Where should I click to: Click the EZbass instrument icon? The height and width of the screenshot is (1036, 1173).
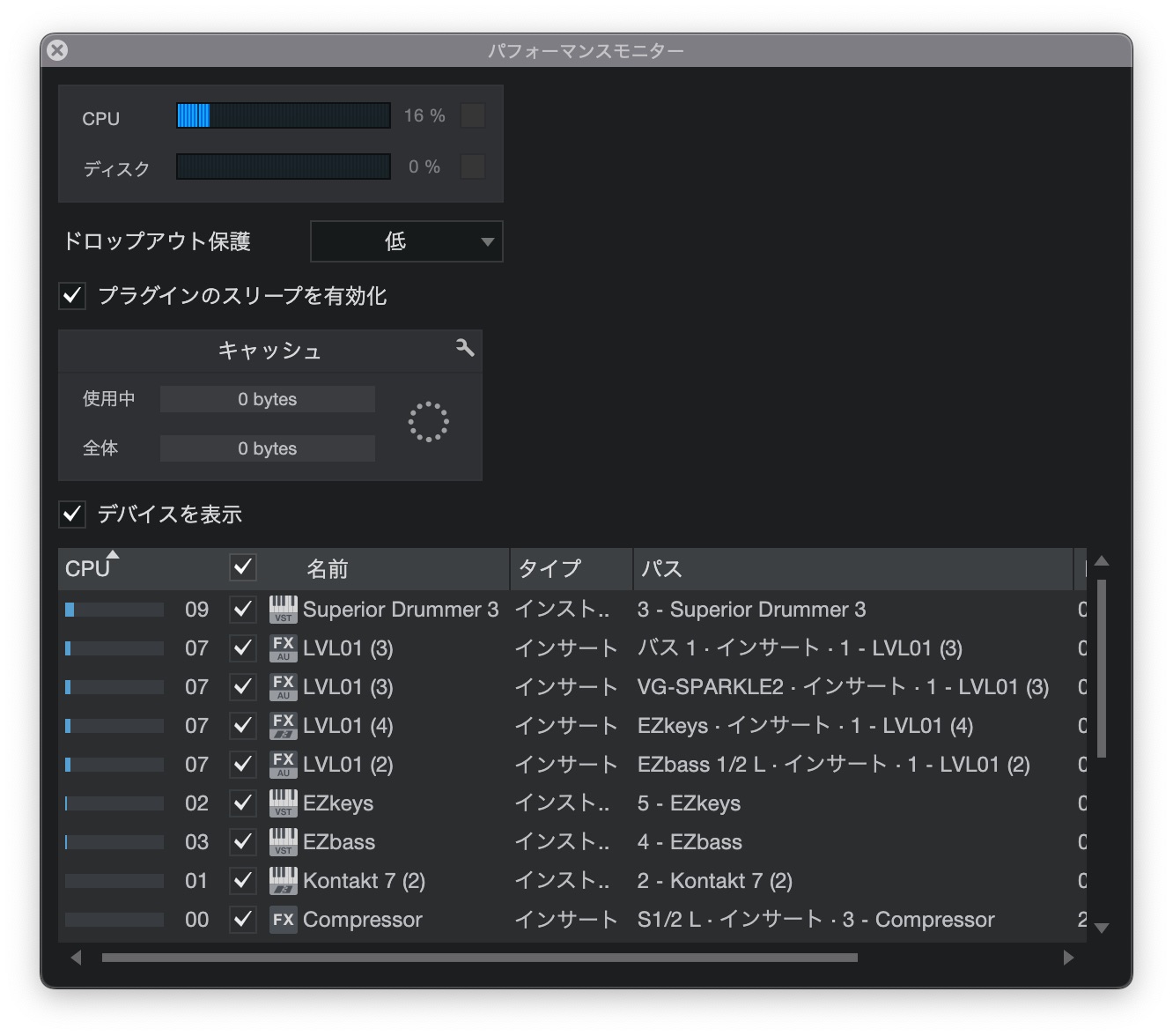(x=282, y=841)
